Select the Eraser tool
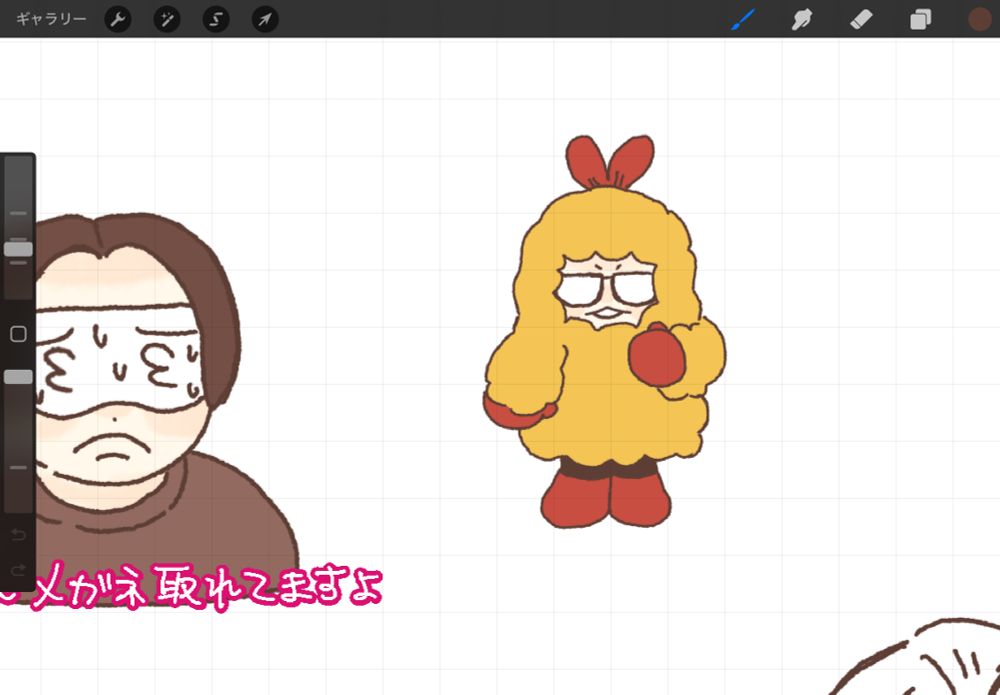 tap(861, 20)
